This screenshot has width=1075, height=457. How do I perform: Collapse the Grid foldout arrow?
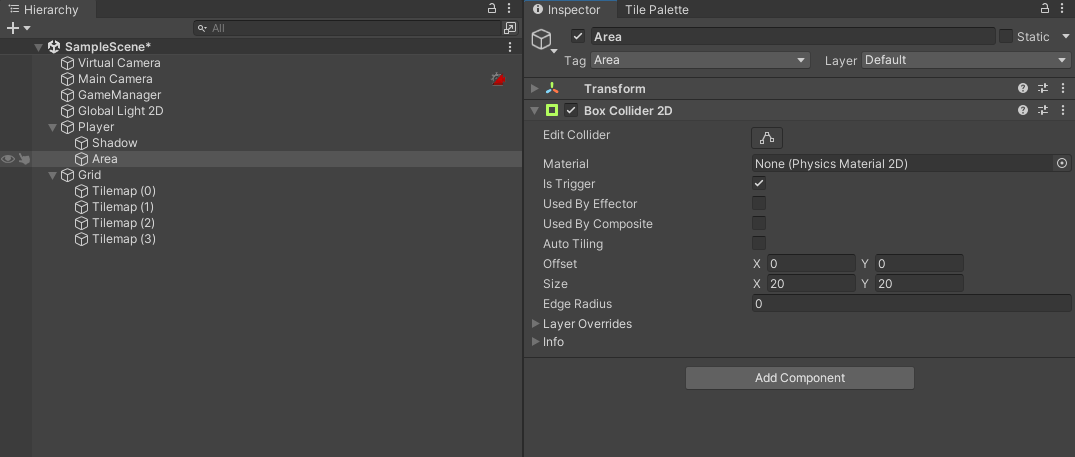[x=53, y=175]
